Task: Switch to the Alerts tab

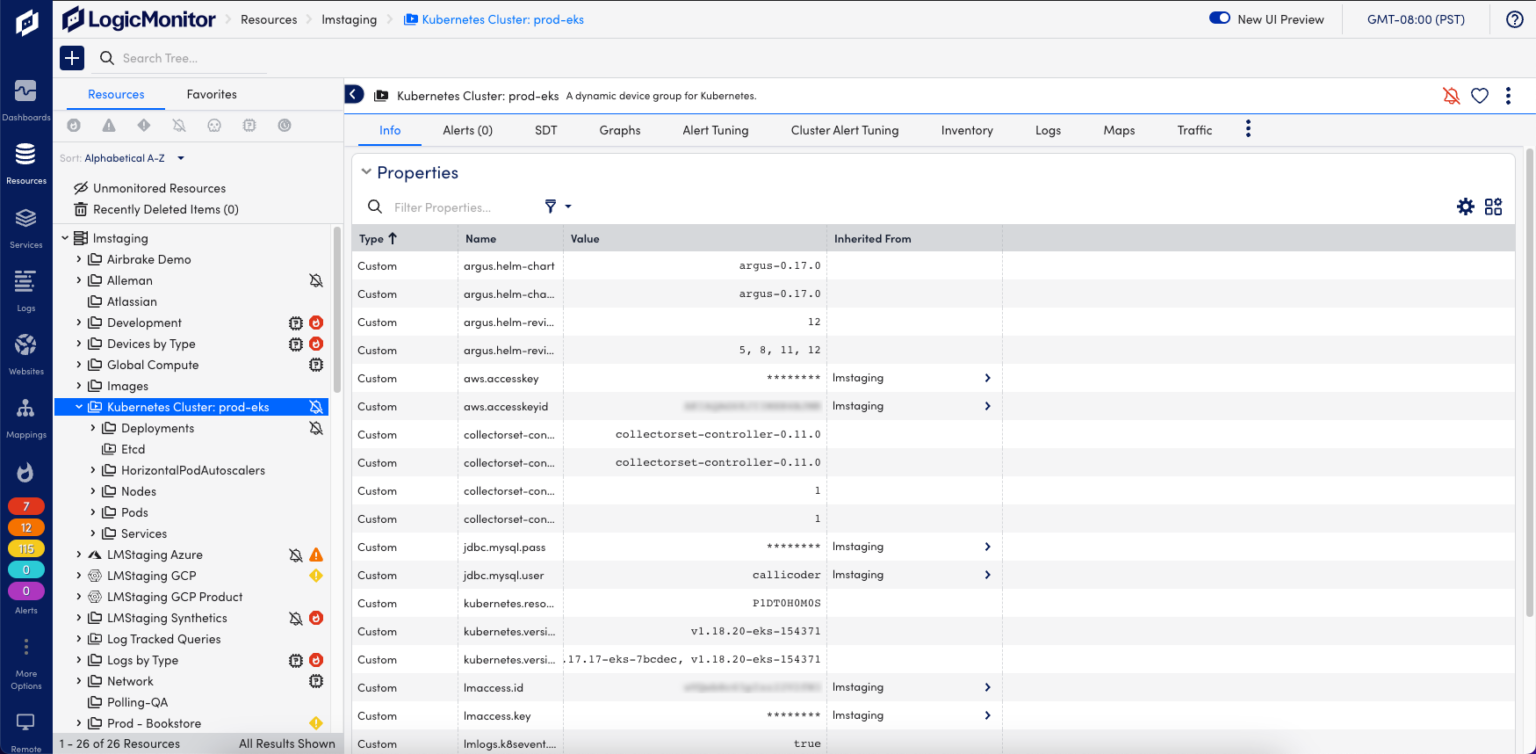Action: [466, 130]
